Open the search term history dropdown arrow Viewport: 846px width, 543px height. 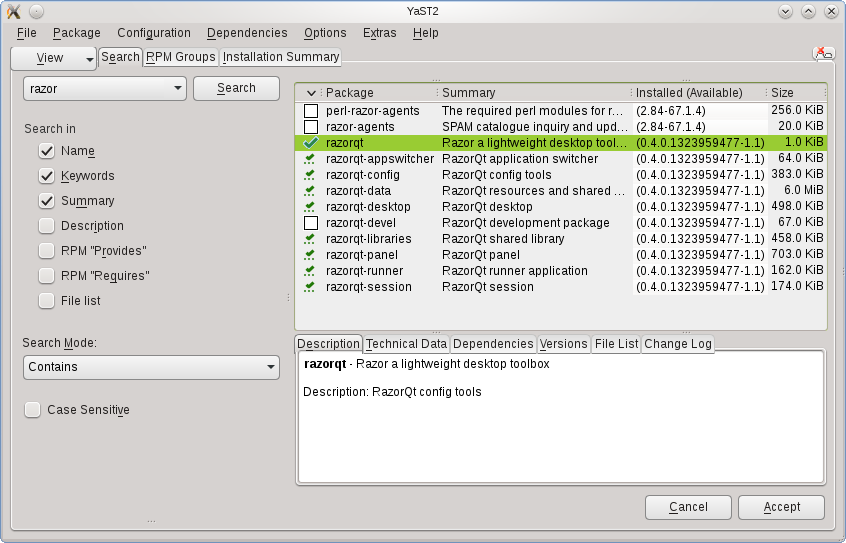178,89
